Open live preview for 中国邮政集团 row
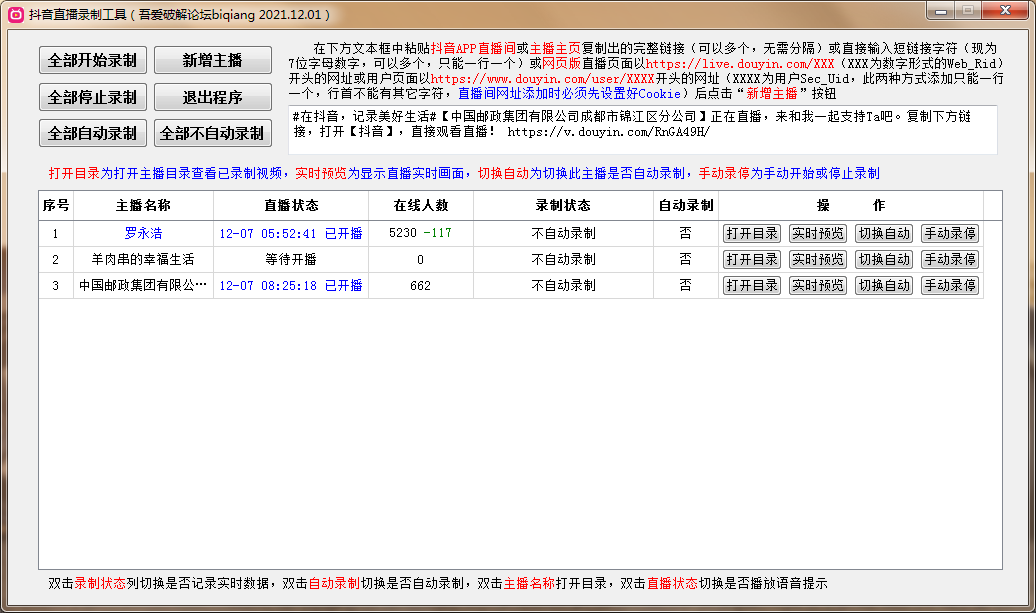Viewport: 1036px width, 613px height. [x=818, y=285]
